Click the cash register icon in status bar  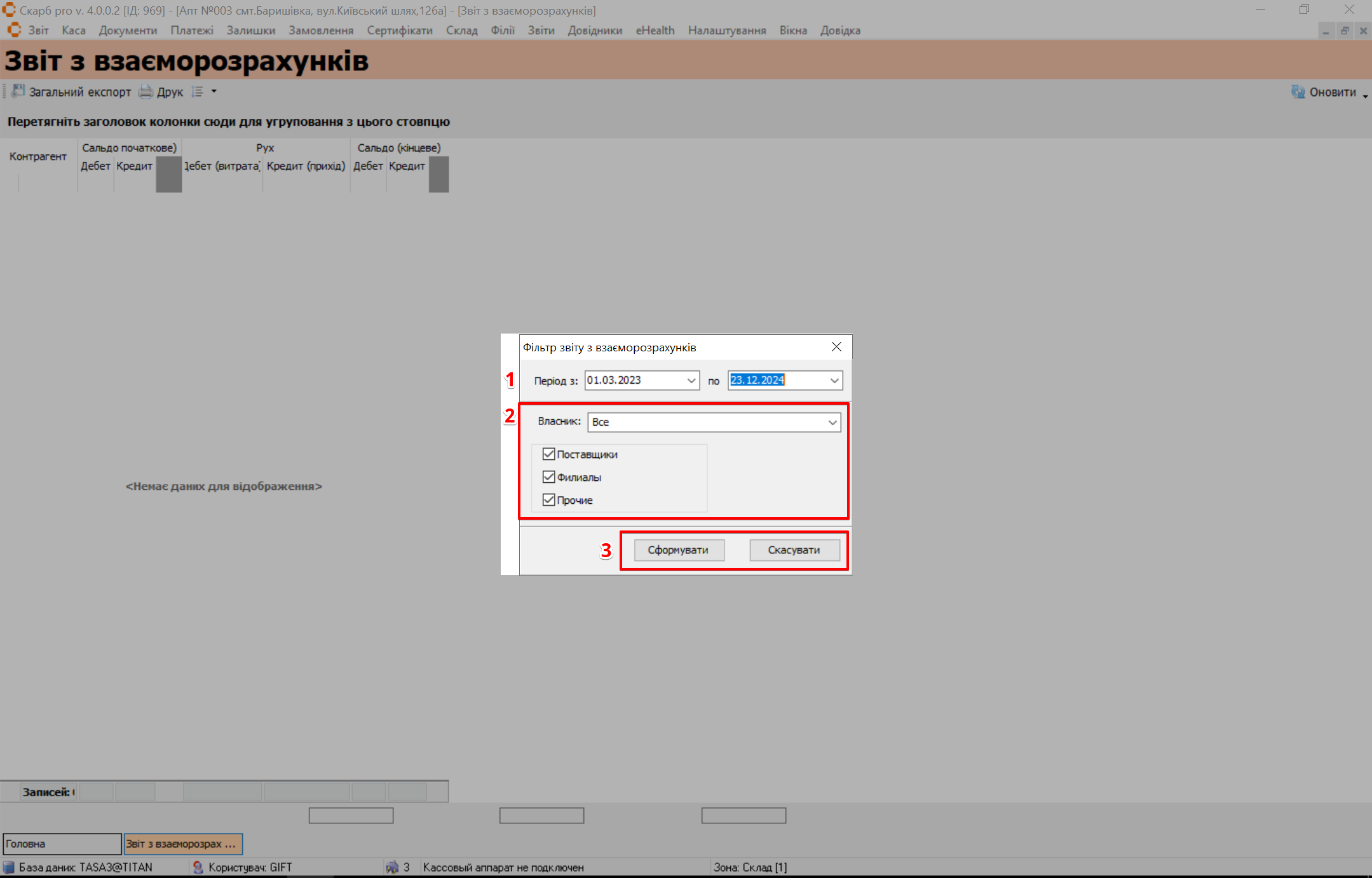point(392,867)
